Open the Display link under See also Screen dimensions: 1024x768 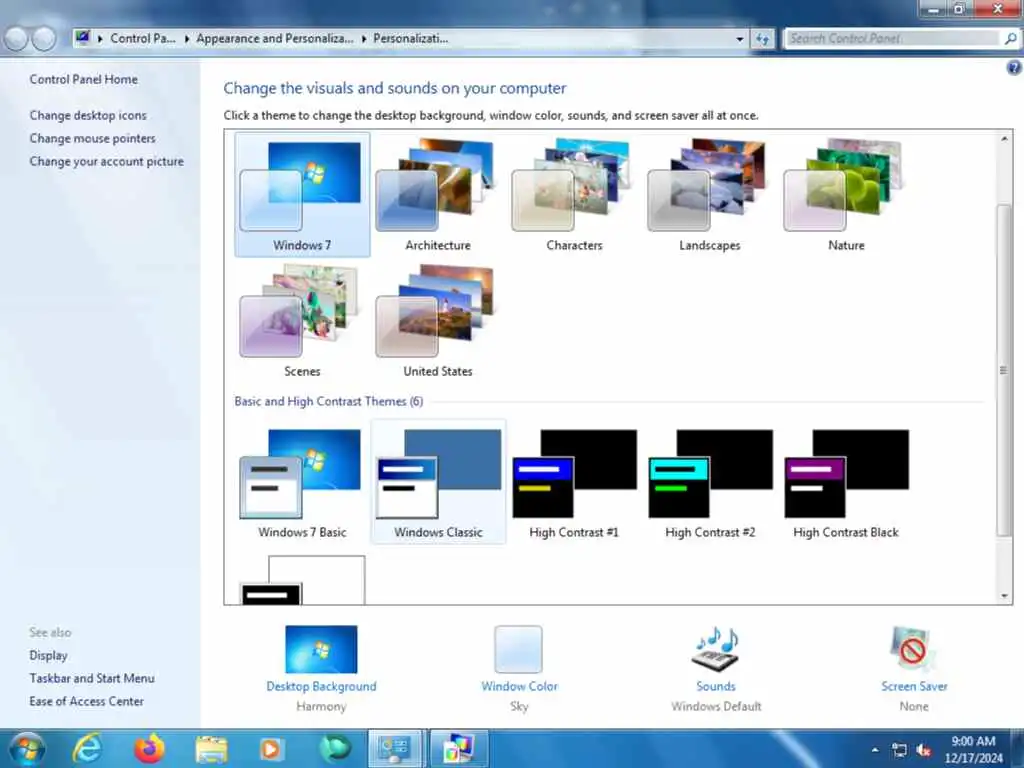click(x=48, y=655)
